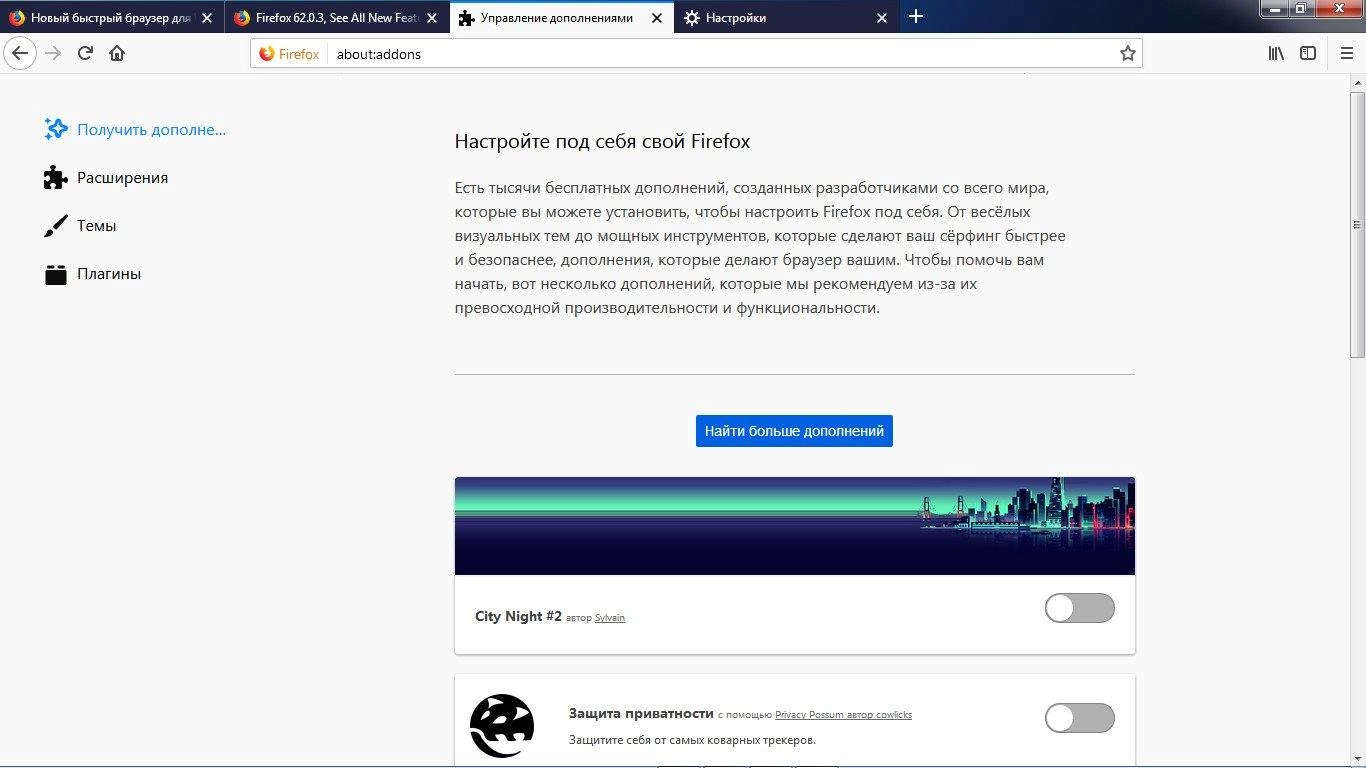The width and height of the screenshot is (1366, 768).
Task: Click the puzzle icon beside Расширения
Action: pyautogui.click(x=55, y=178)
